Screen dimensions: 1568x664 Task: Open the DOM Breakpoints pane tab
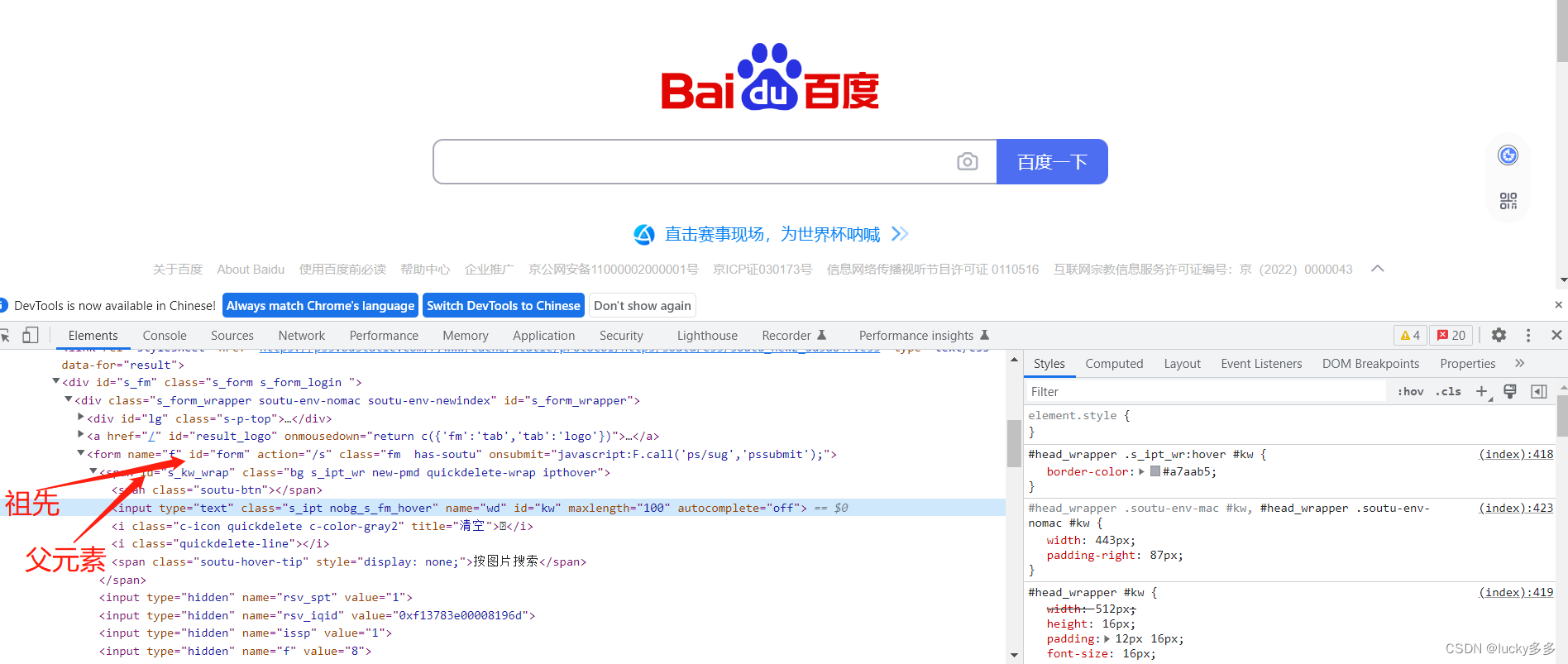(1370, 363)
